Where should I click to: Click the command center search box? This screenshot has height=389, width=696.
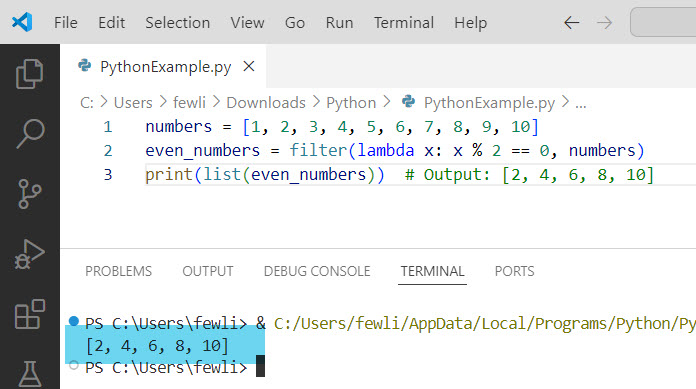(x=663, y=22)
